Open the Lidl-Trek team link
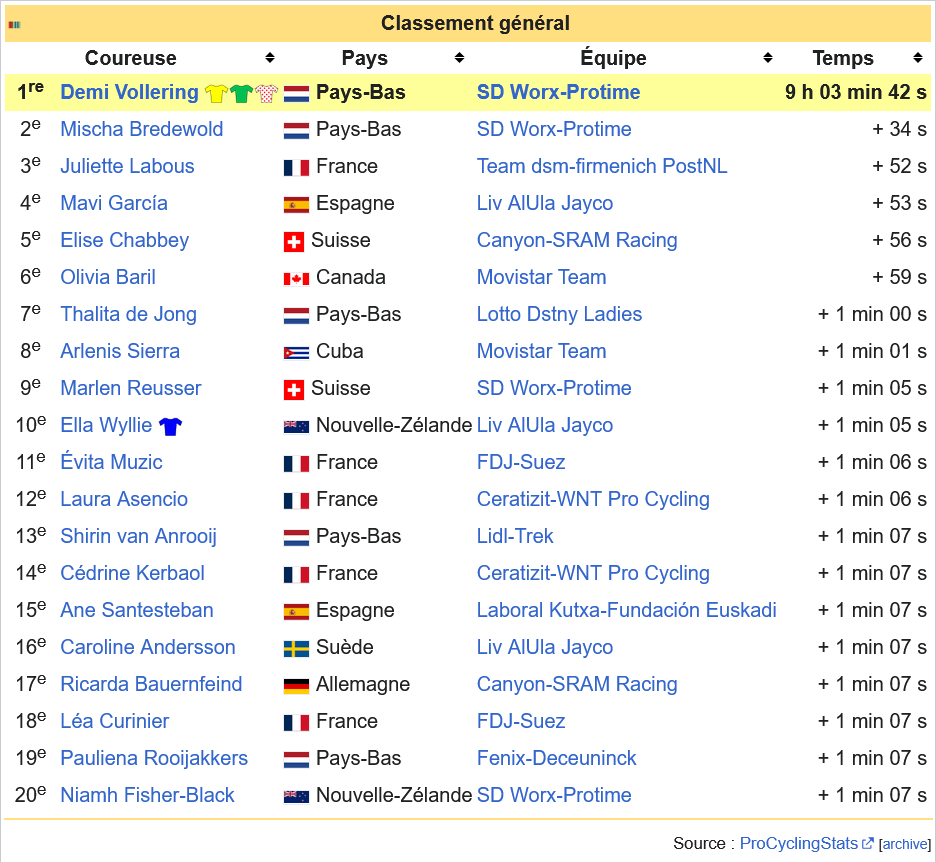936x862 pixels. click(x=515, y=536)
